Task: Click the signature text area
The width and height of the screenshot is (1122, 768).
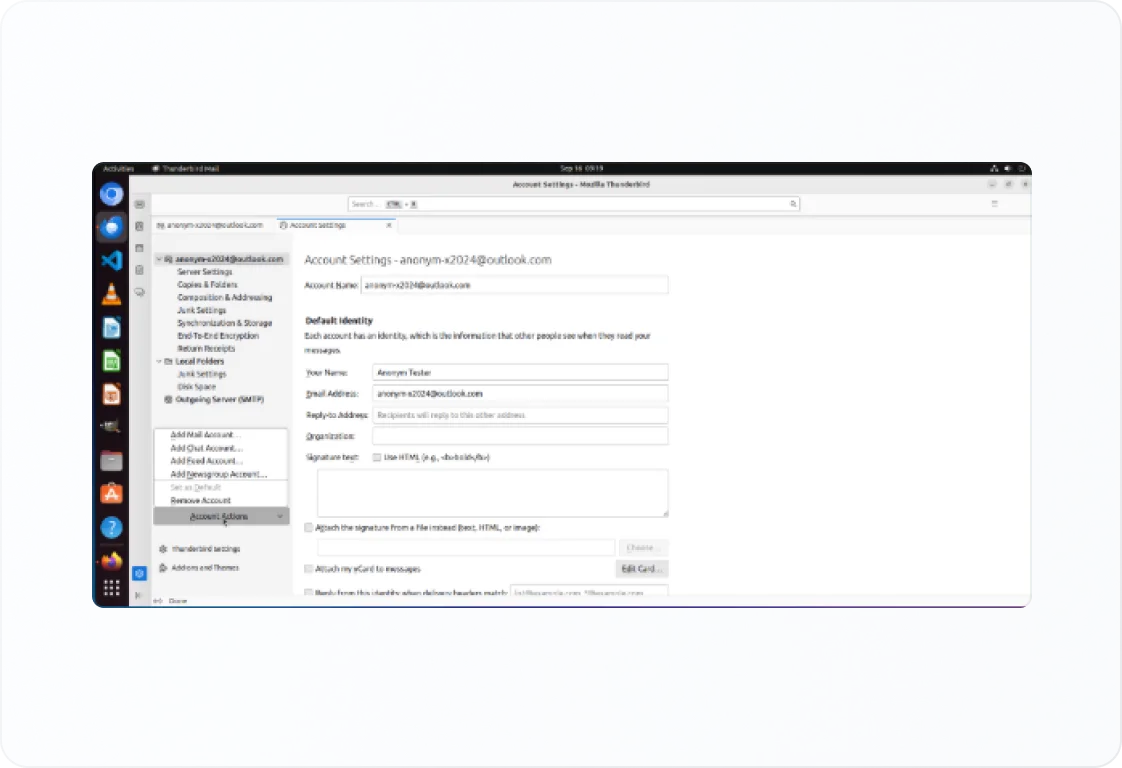Action: pos(492,493)
